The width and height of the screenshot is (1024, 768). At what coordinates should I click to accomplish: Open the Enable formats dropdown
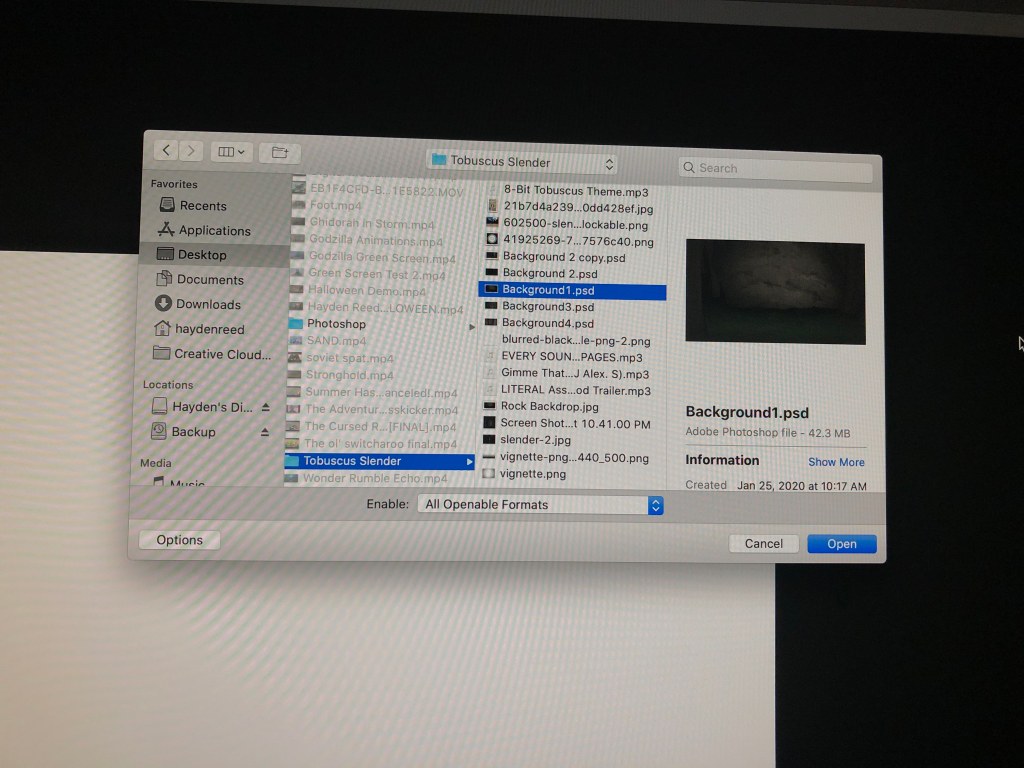click(540, 505)
